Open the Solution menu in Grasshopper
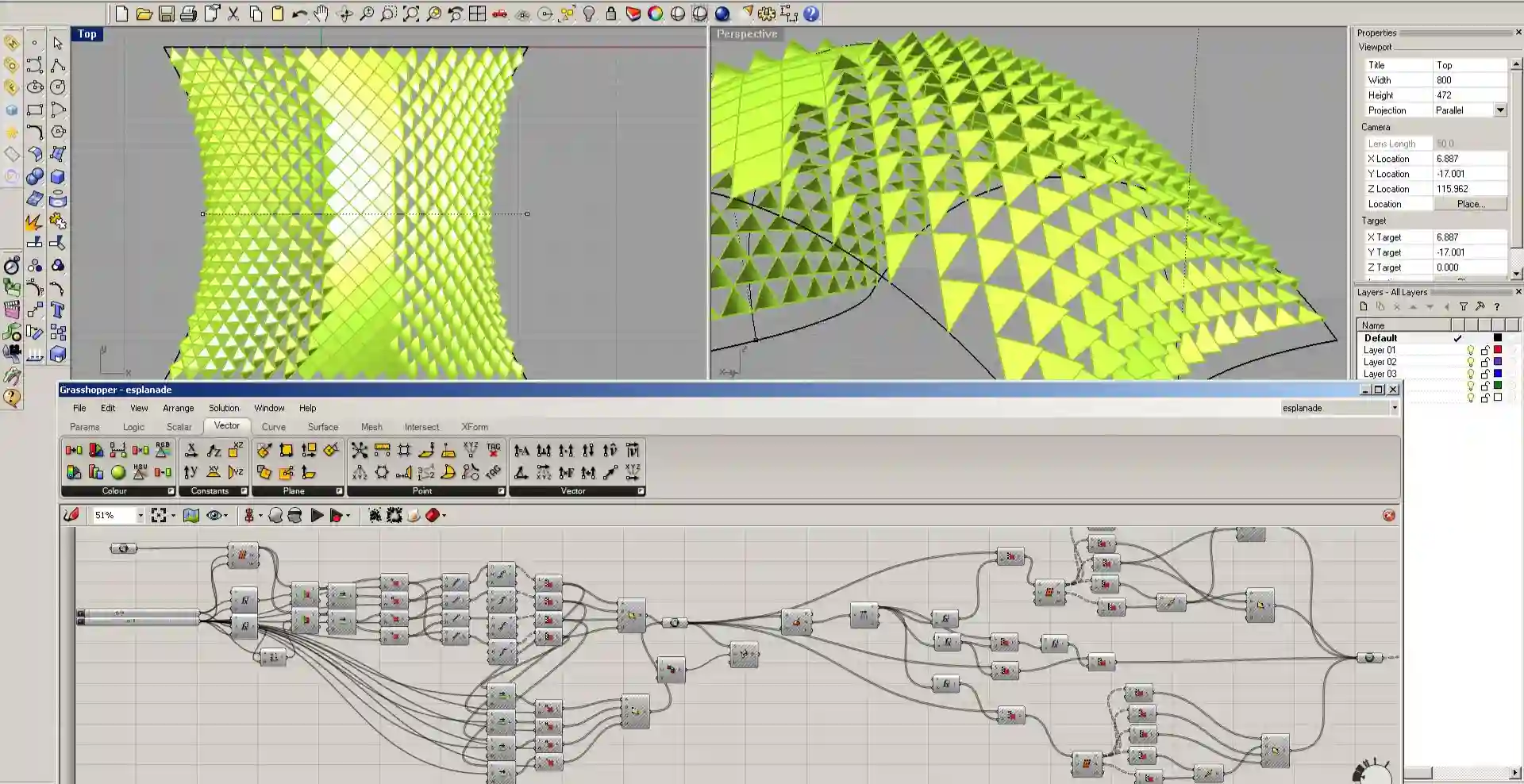The width and height of the screenshot is (1524, 784). pyautogui.click(x=224, y=408)
